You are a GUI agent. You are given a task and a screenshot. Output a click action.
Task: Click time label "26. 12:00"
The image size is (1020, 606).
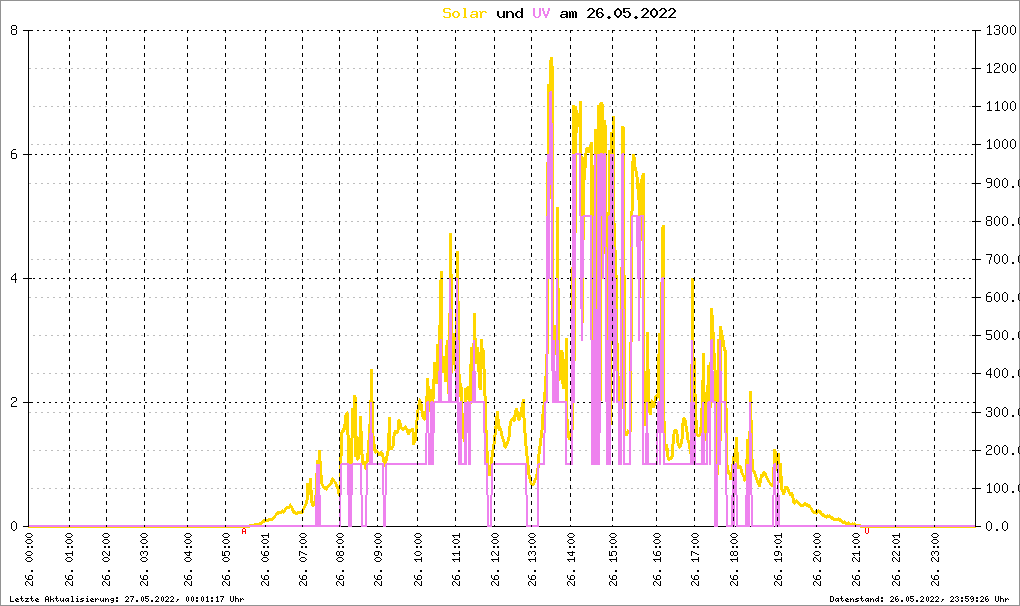(x=495, y=559)
